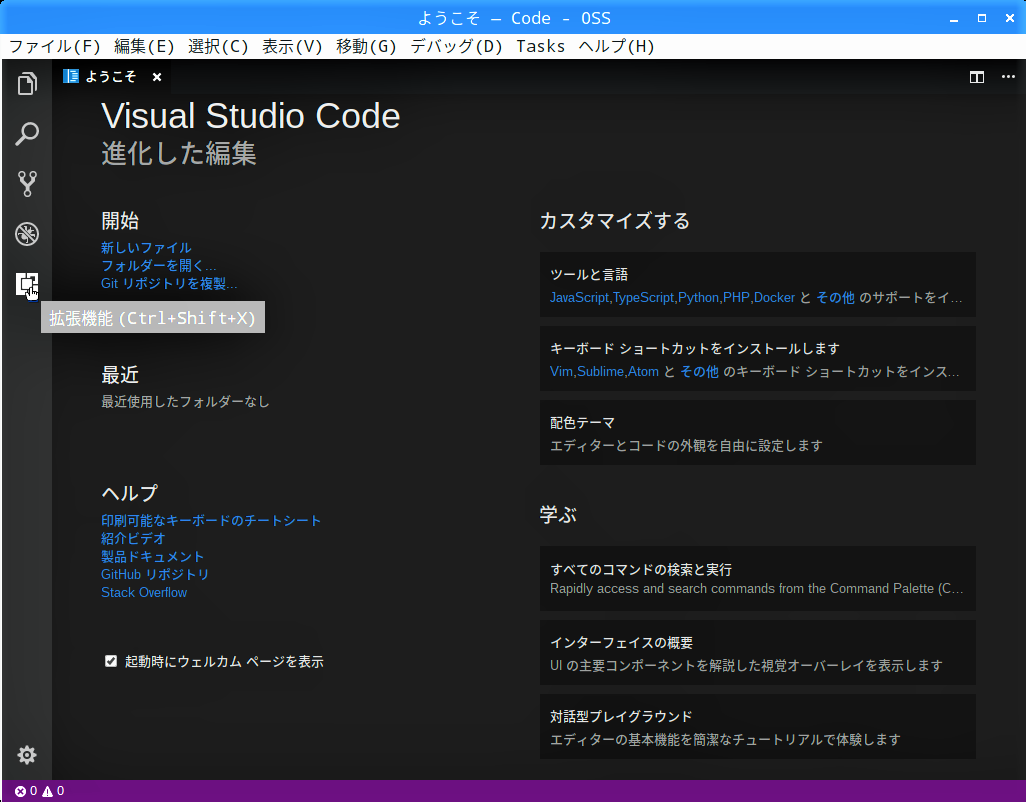
Task: Click the Atom keyboard shortcuts link
Action: tap(643, 372)
